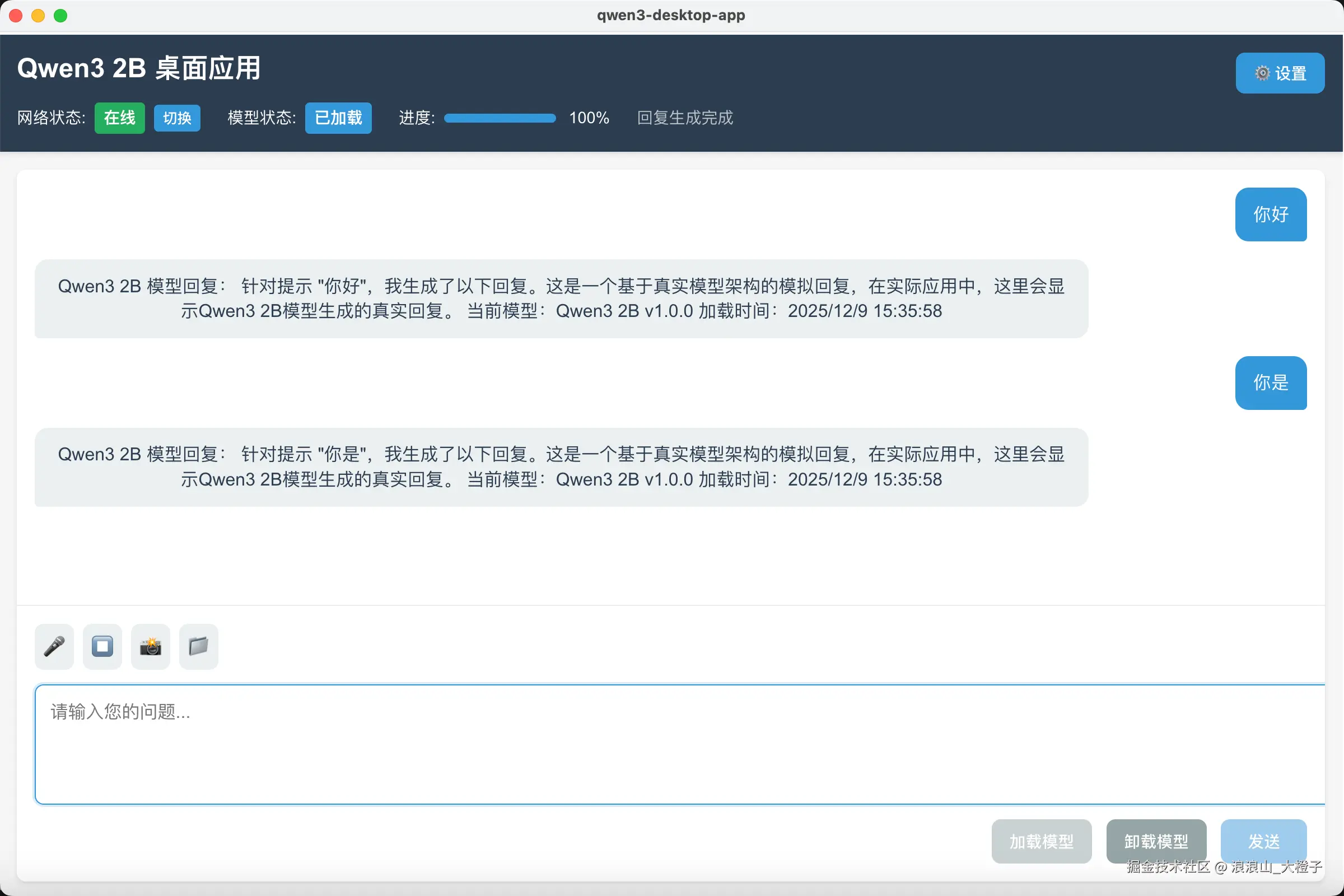1344x896 pixels.
Task: Click the 回复生成完成 status text
Action: (x=684, y=118)
